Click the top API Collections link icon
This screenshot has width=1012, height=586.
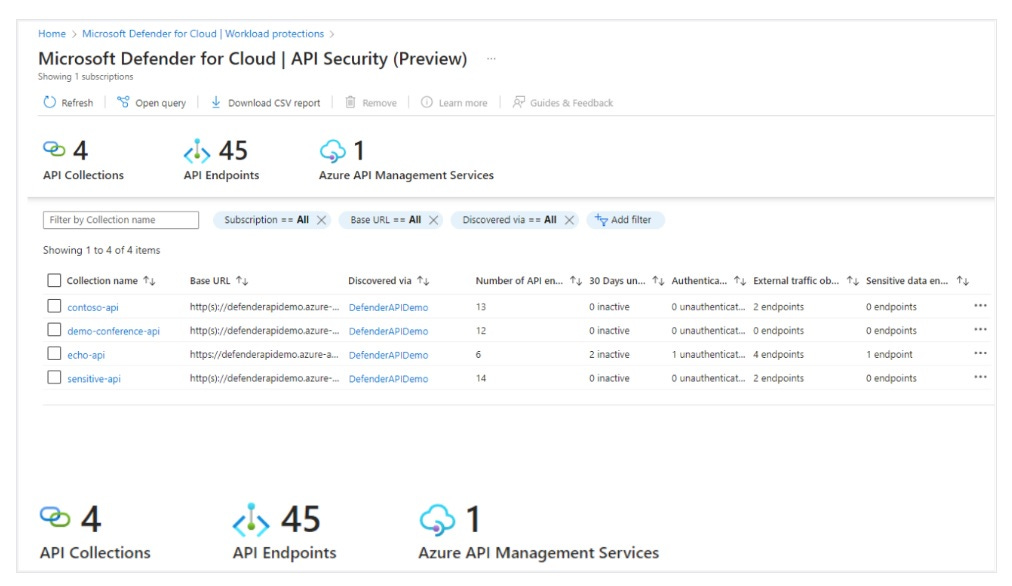[x=54, y=149]
